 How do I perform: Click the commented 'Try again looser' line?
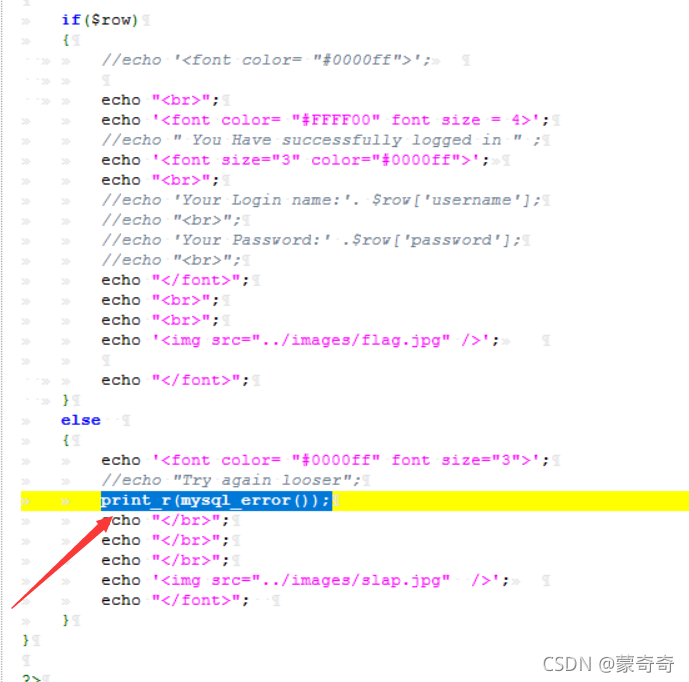point(231,480)
